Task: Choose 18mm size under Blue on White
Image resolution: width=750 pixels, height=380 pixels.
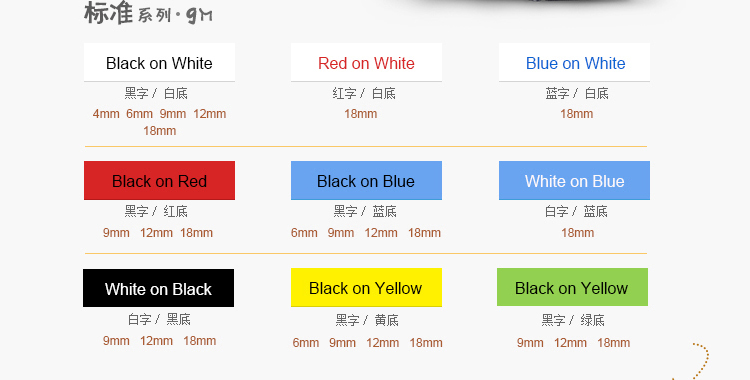Action: pyautogui.click(x=577, y=114)
